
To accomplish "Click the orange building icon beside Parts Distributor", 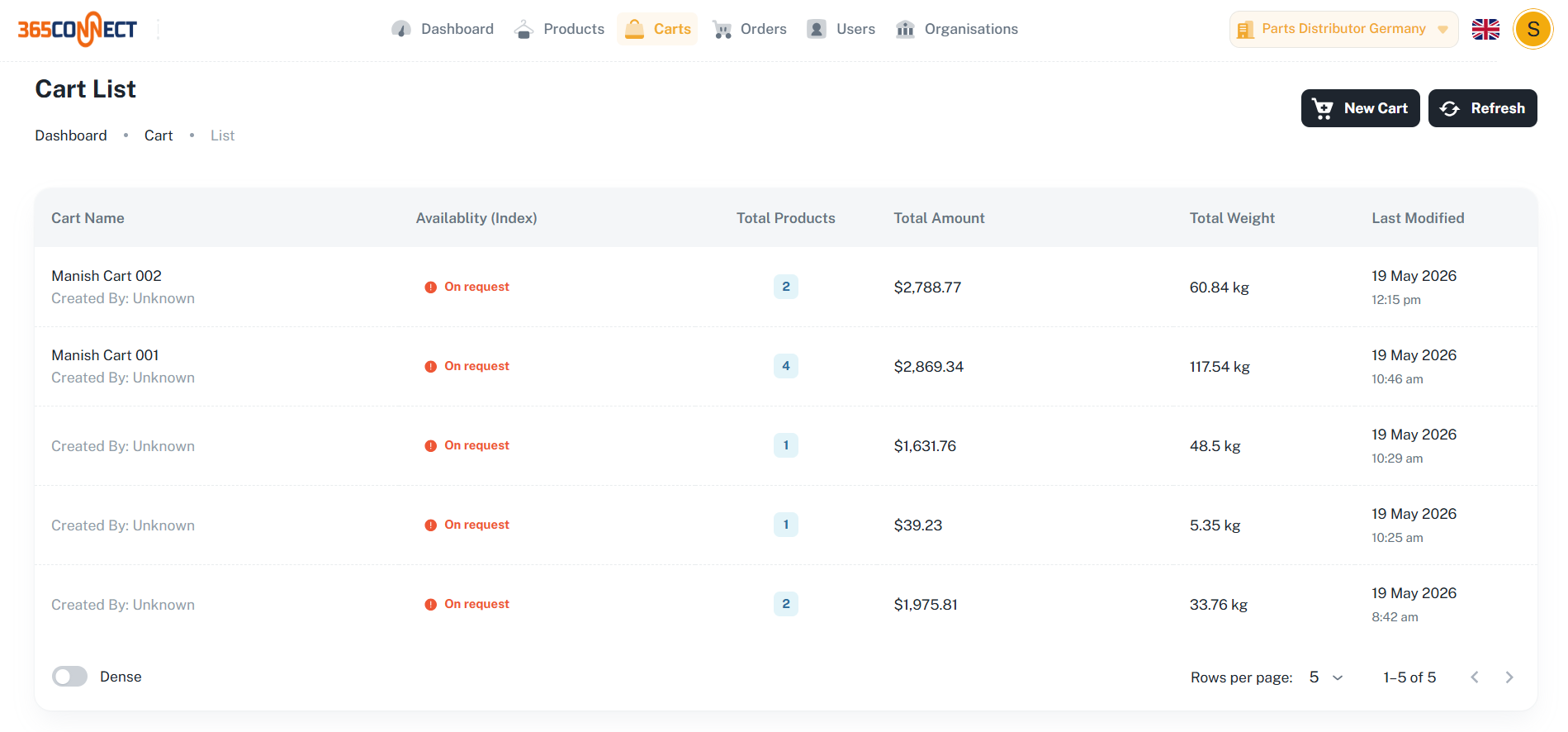I will coord(1245,30).
